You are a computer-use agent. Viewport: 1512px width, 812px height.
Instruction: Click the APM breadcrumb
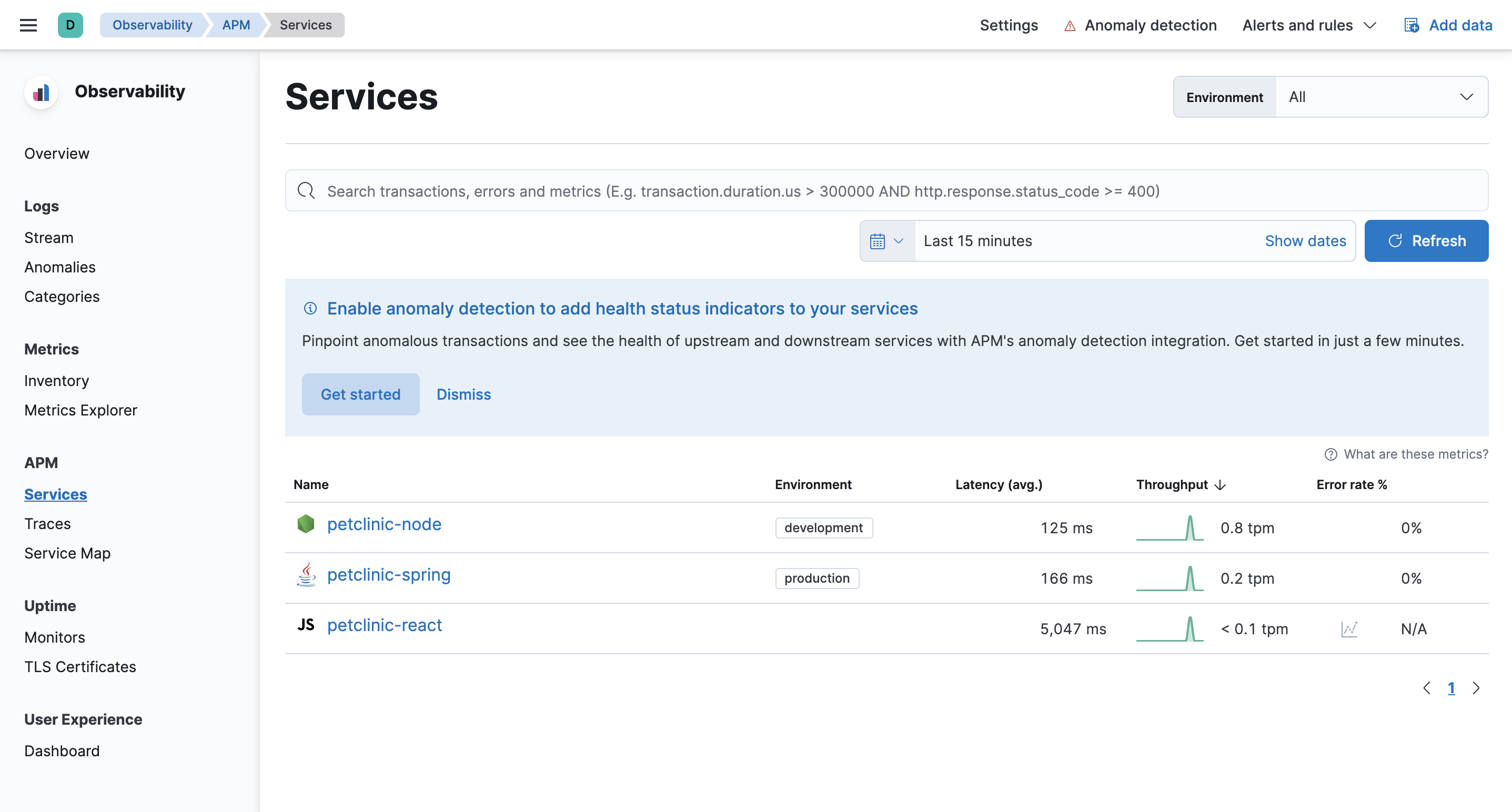pos(236,25)
